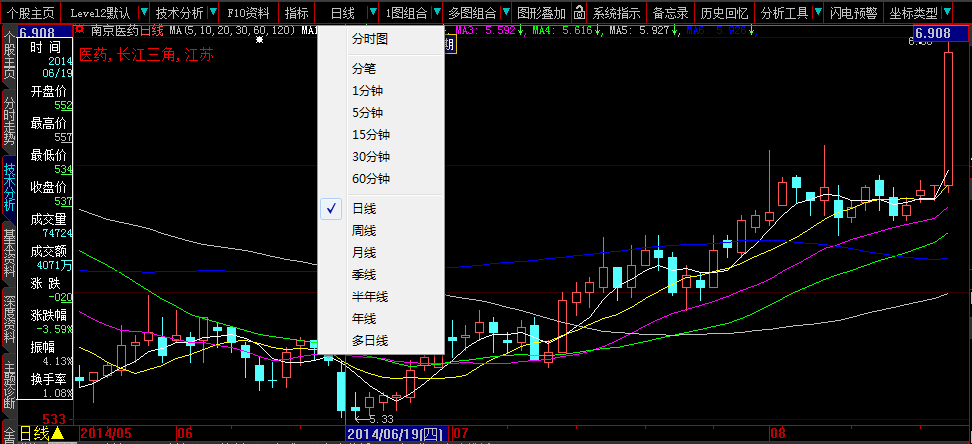Click the 指标 toolbar button
This screenshot has width=972, height=444.
coord(297,12)
